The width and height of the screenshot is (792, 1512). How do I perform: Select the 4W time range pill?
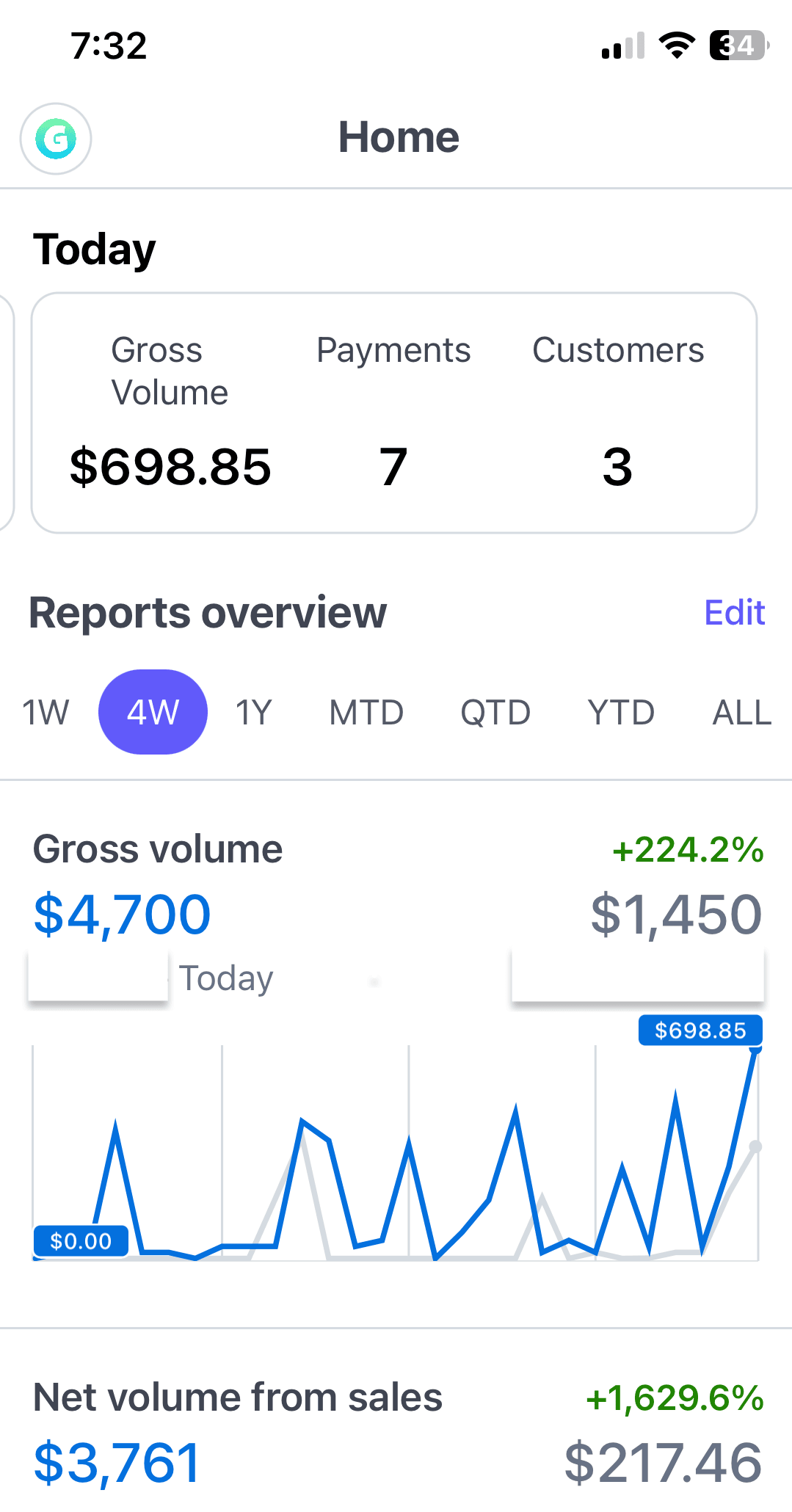(153, 712)
